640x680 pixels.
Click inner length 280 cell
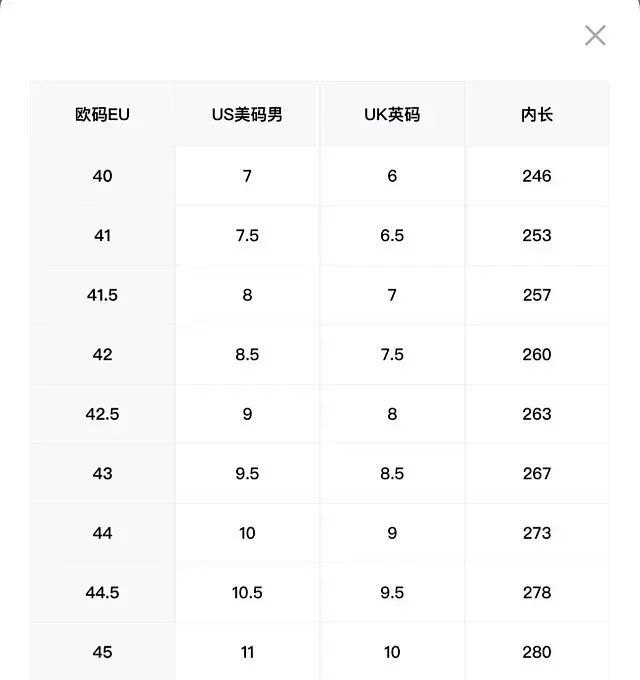(537, 652)
